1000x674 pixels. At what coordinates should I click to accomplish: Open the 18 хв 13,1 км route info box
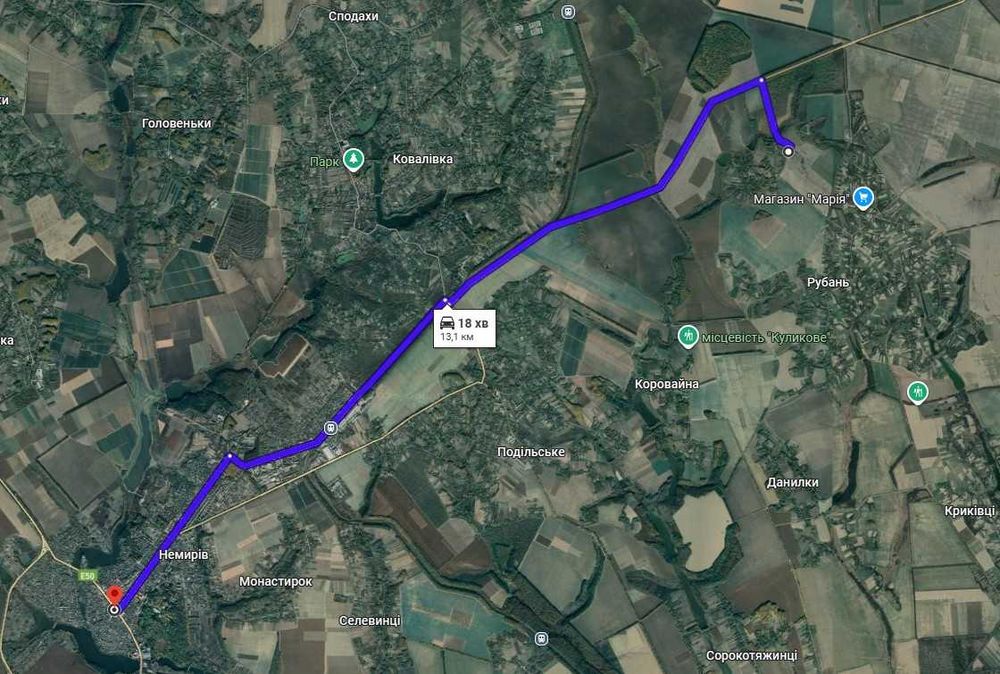[464, 328]
